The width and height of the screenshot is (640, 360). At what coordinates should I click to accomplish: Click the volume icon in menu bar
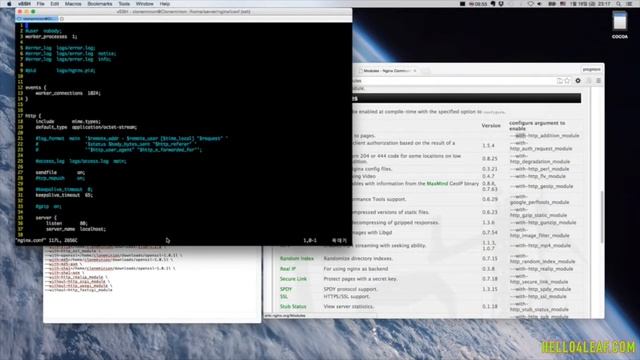pyautogui.click(x=540, y=4)
